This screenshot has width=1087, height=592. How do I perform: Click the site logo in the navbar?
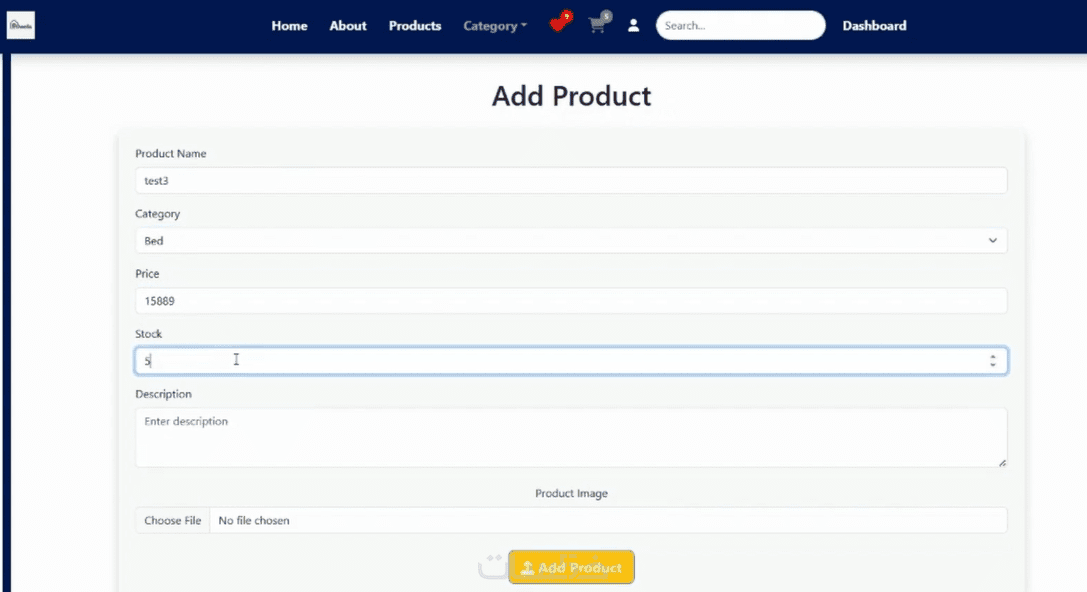coord(21,26)
